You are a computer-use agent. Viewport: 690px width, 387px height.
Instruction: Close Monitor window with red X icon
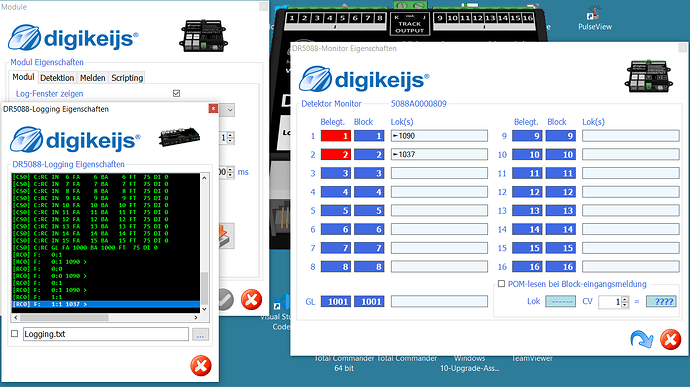[x=671, y=340]
